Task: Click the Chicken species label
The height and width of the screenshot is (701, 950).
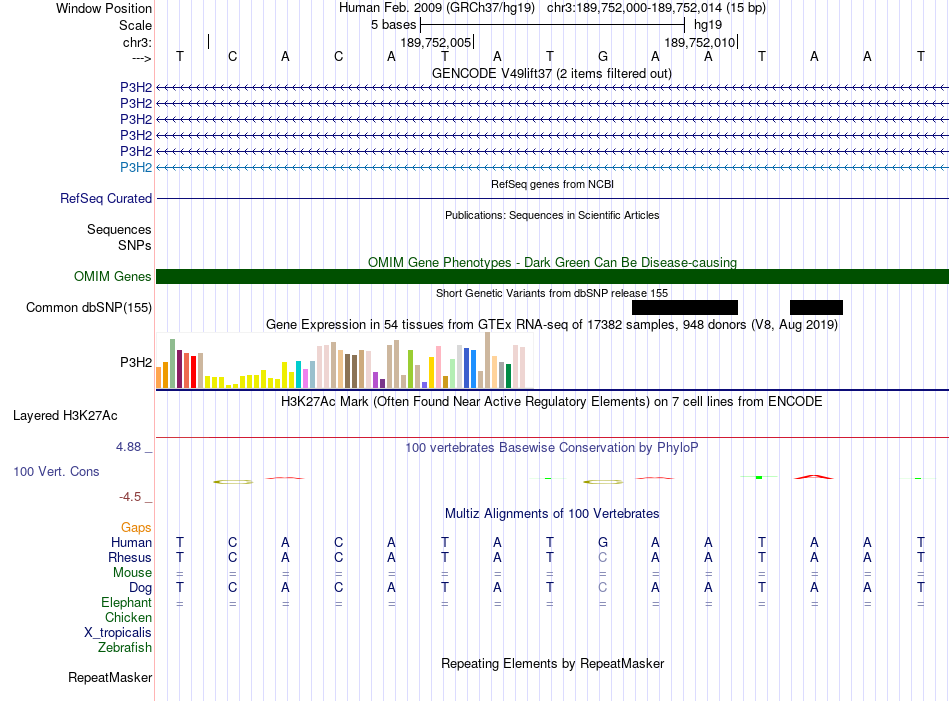Action: 128,617
